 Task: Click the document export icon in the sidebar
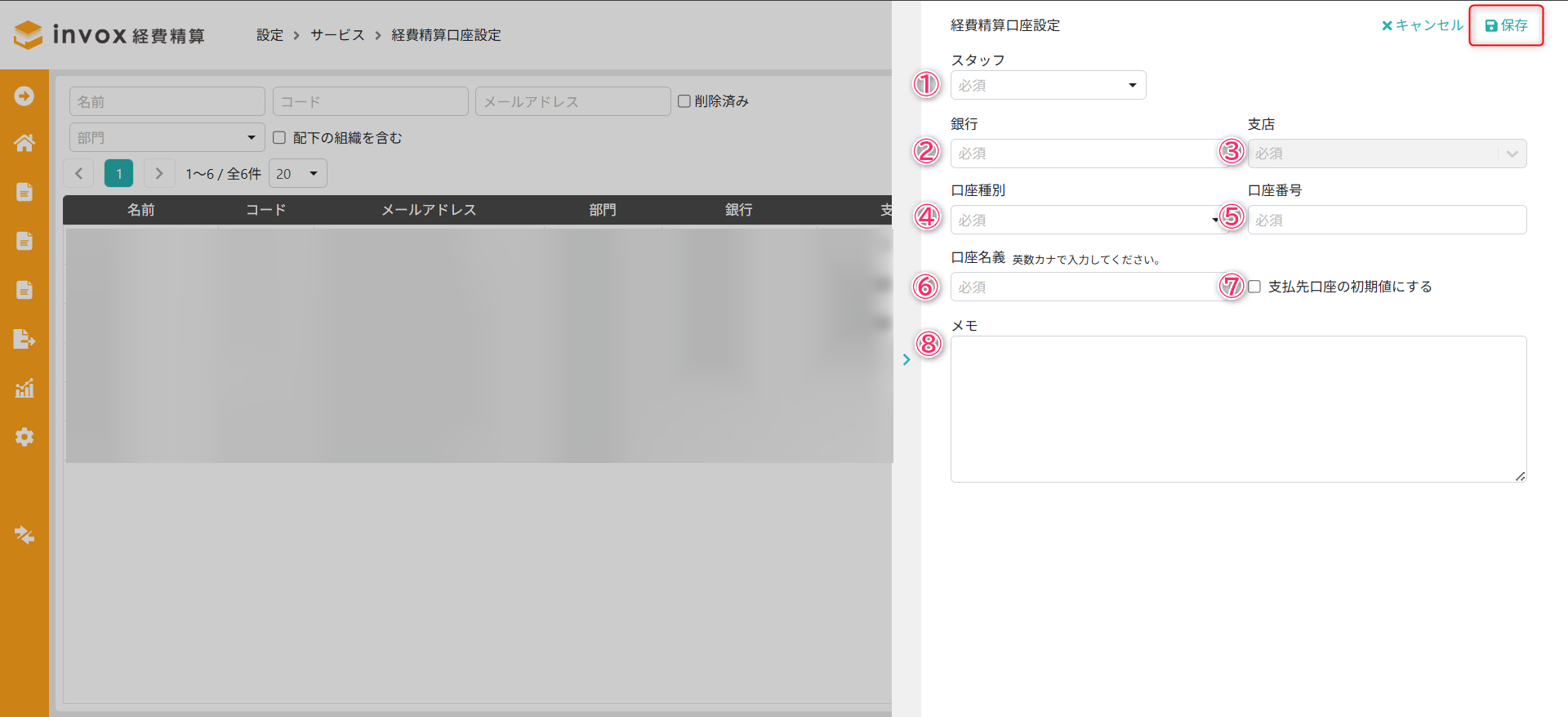24,339
